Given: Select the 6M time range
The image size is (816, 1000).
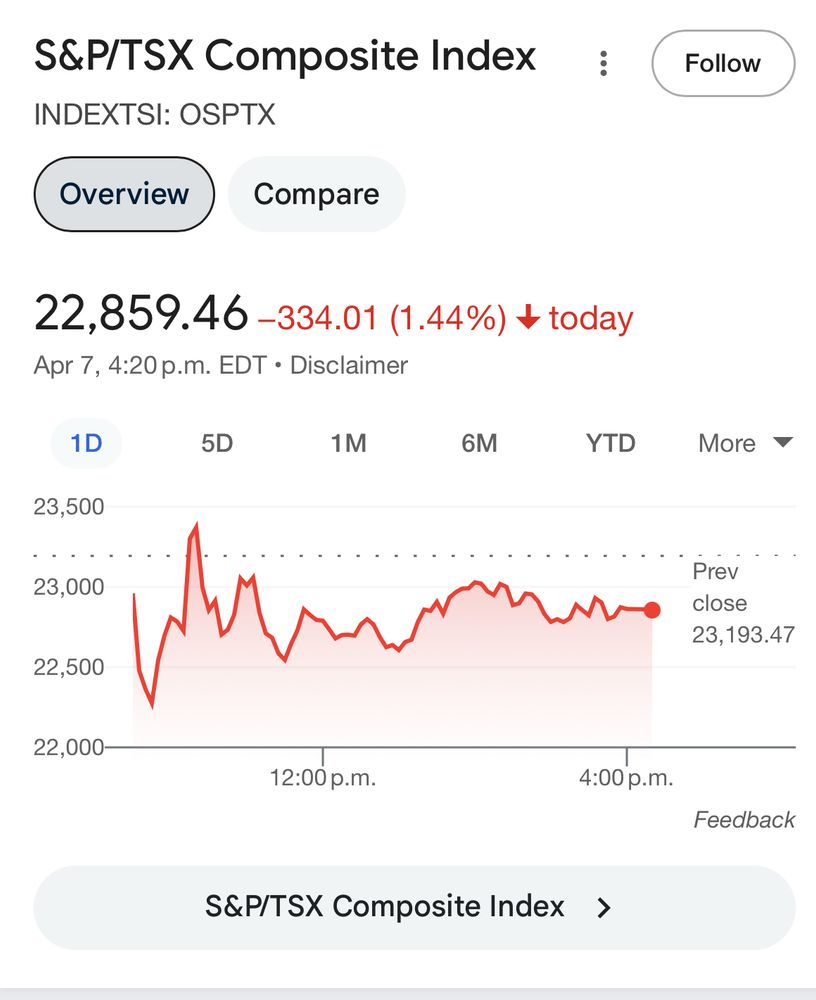Looking at the screenshot, I should (x=479, y=443).
